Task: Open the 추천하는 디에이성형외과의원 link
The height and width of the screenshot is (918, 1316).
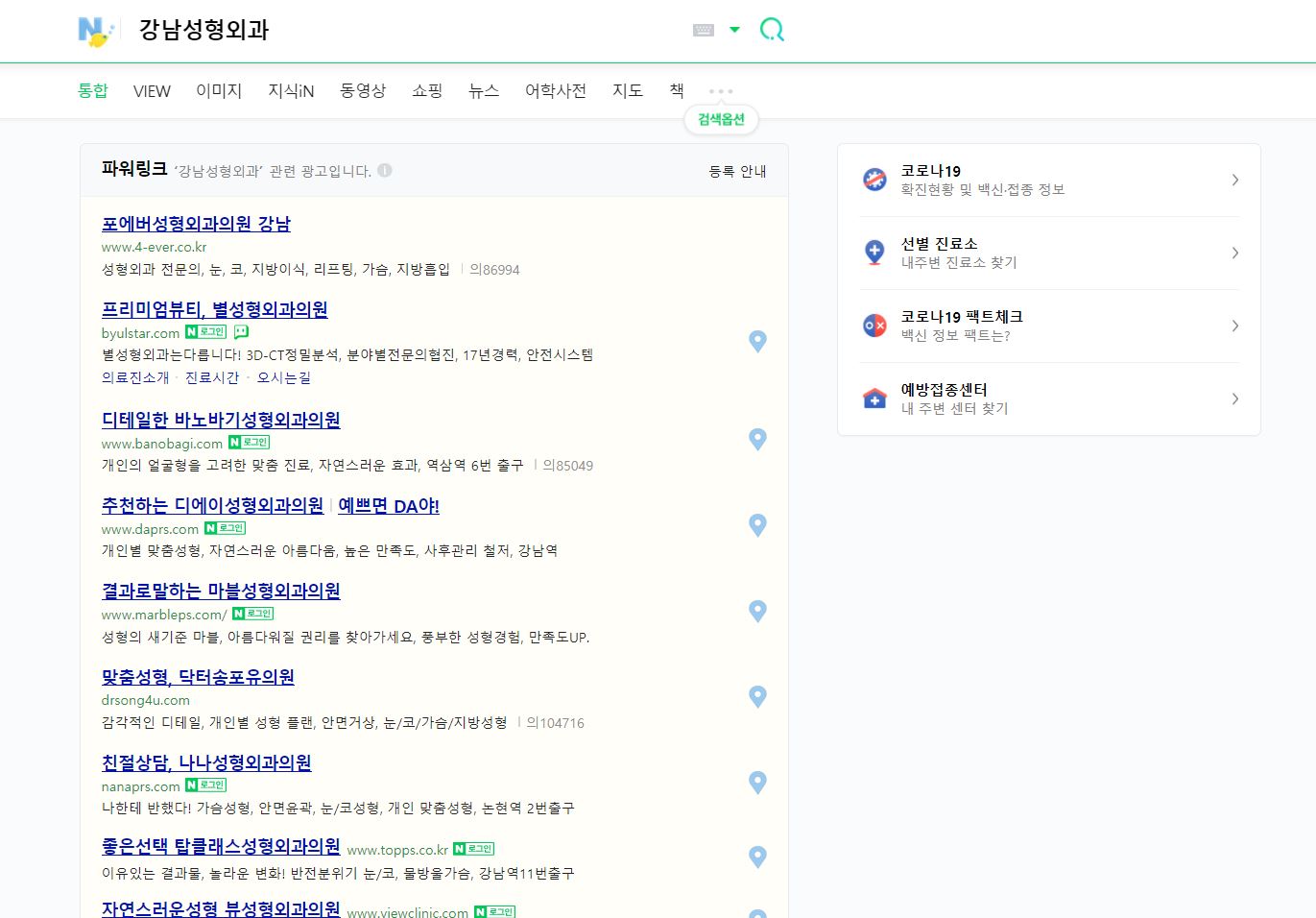Action: pos(213,505)
